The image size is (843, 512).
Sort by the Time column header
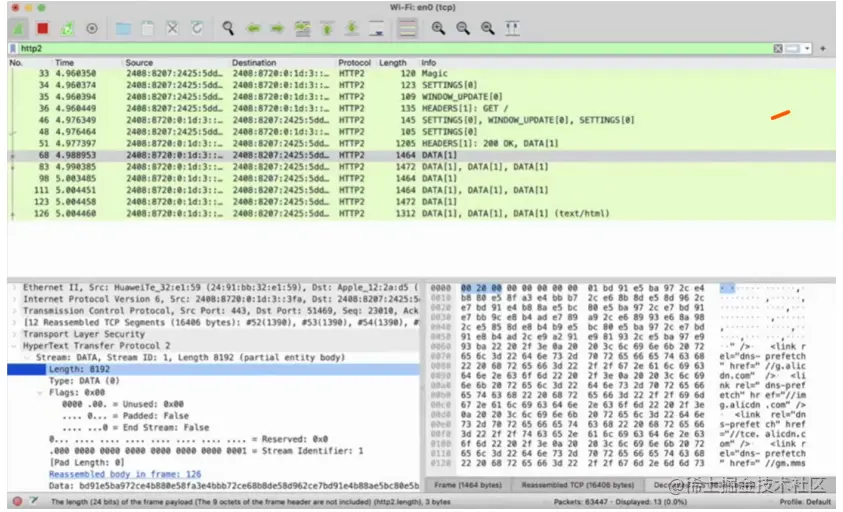click(65, 63)
